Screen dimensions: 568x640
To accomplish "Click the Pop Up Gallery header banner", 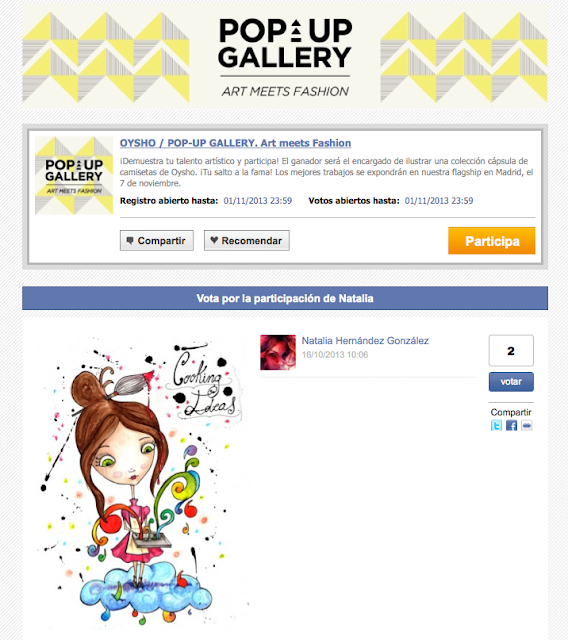I will pyautogui.click(x=285, y=57).
